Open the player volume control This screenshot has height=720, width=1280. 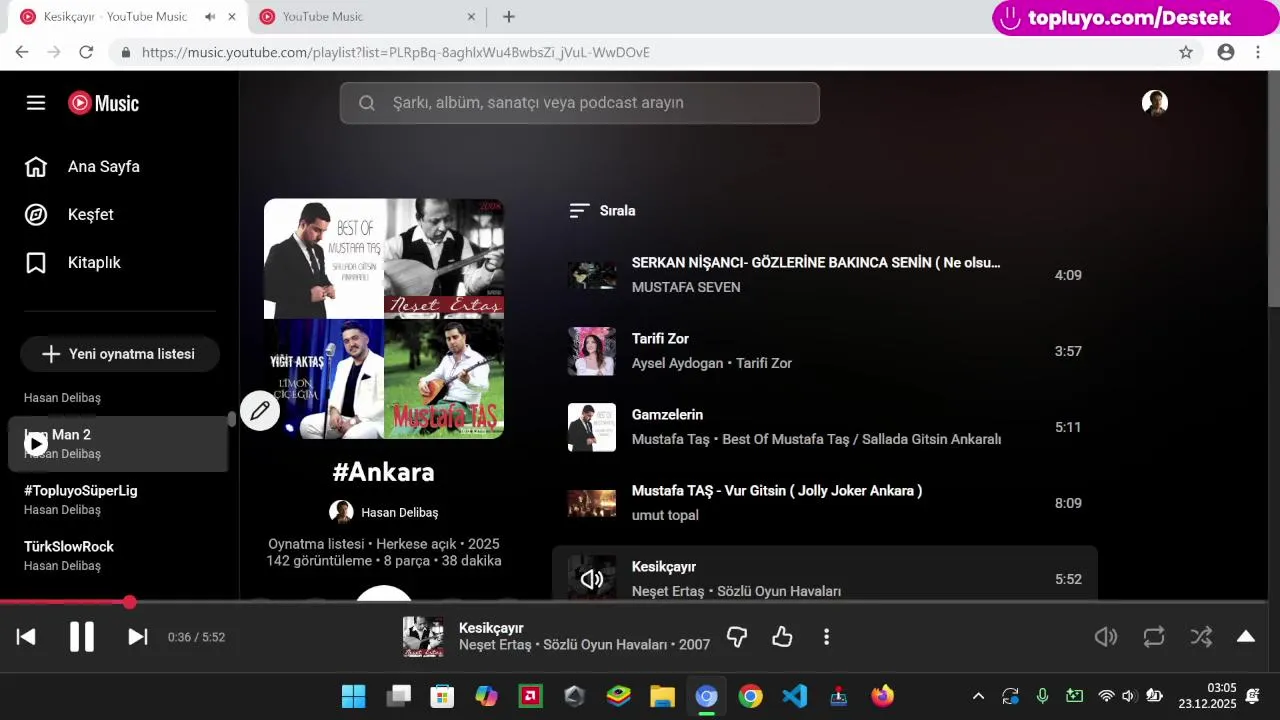1106,637
